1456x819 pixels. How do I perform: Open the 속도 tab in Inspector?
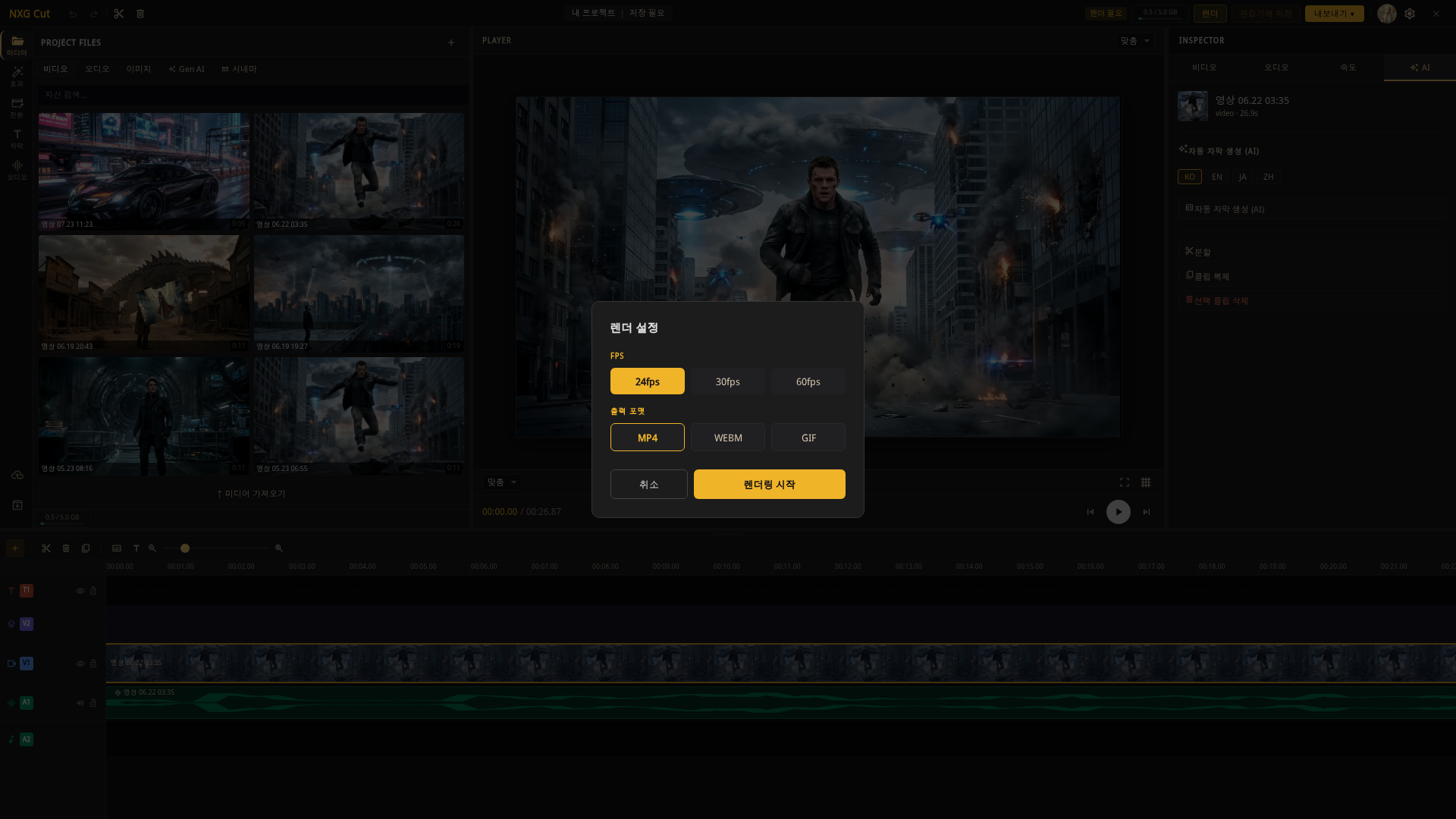pos(1348,67)
